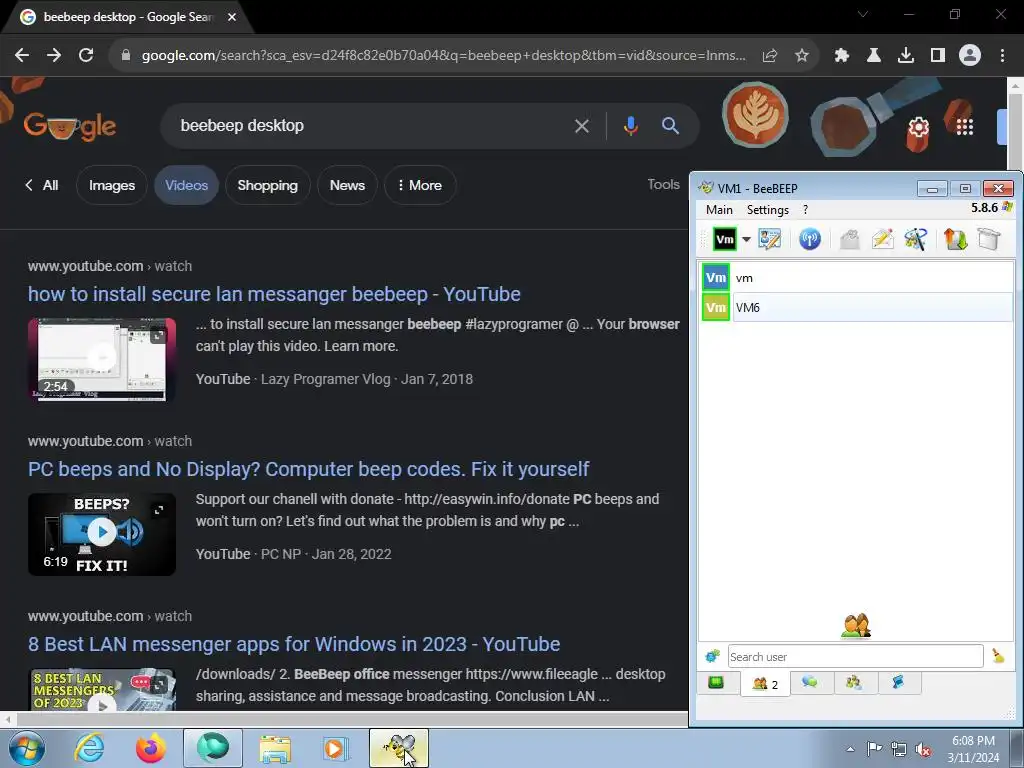This screenshot has width=1024, height=768.
Task: Click the Search user field
Action: pyautogui.click(x=856, y=656)
